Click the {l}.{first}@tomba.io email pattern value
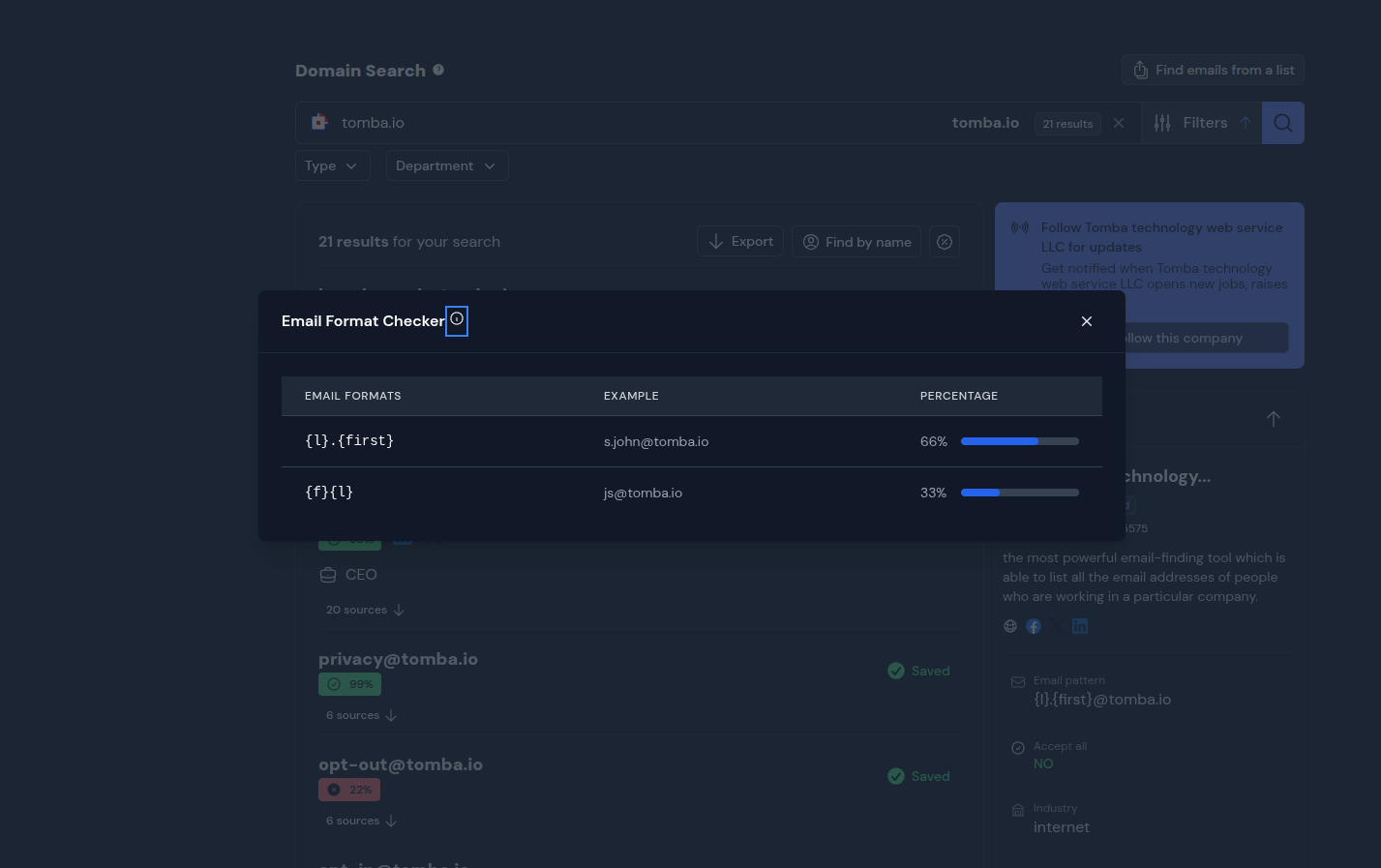The image size is (1381, 868). tap(1102, 700)
